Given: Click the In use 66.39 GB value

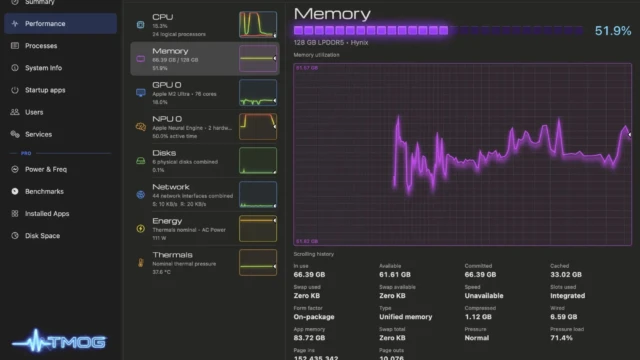Looking at the screenshot, I should 309,275.
